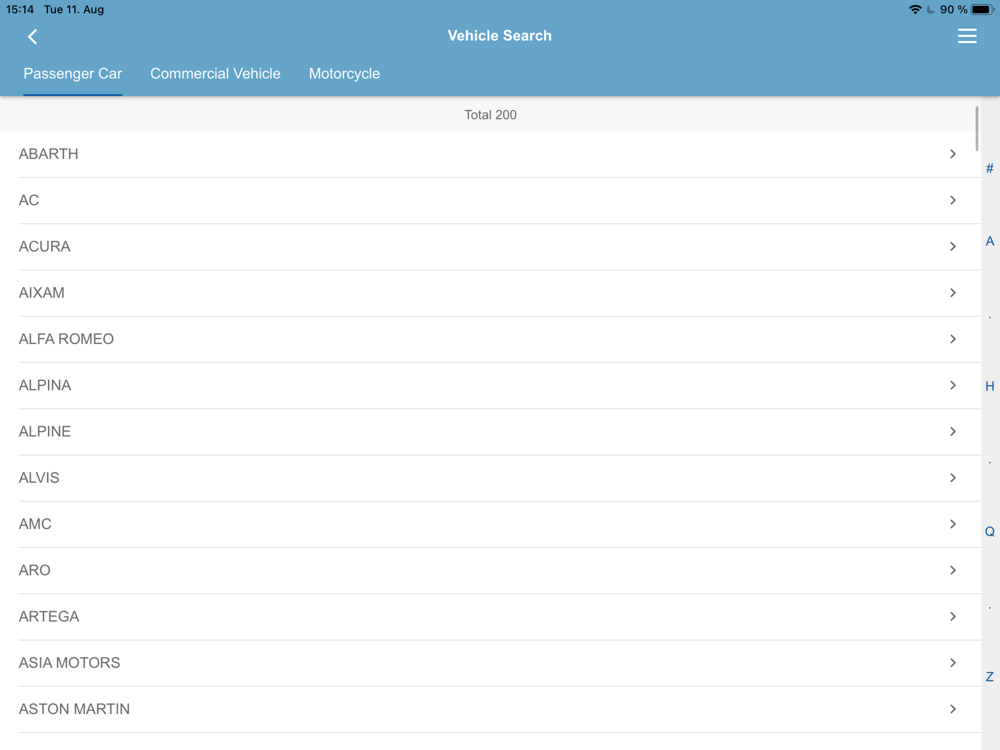Open ARO row chevron
Image resolution: width=1000 pixels, height=750 pixels.
click(953, 570)
